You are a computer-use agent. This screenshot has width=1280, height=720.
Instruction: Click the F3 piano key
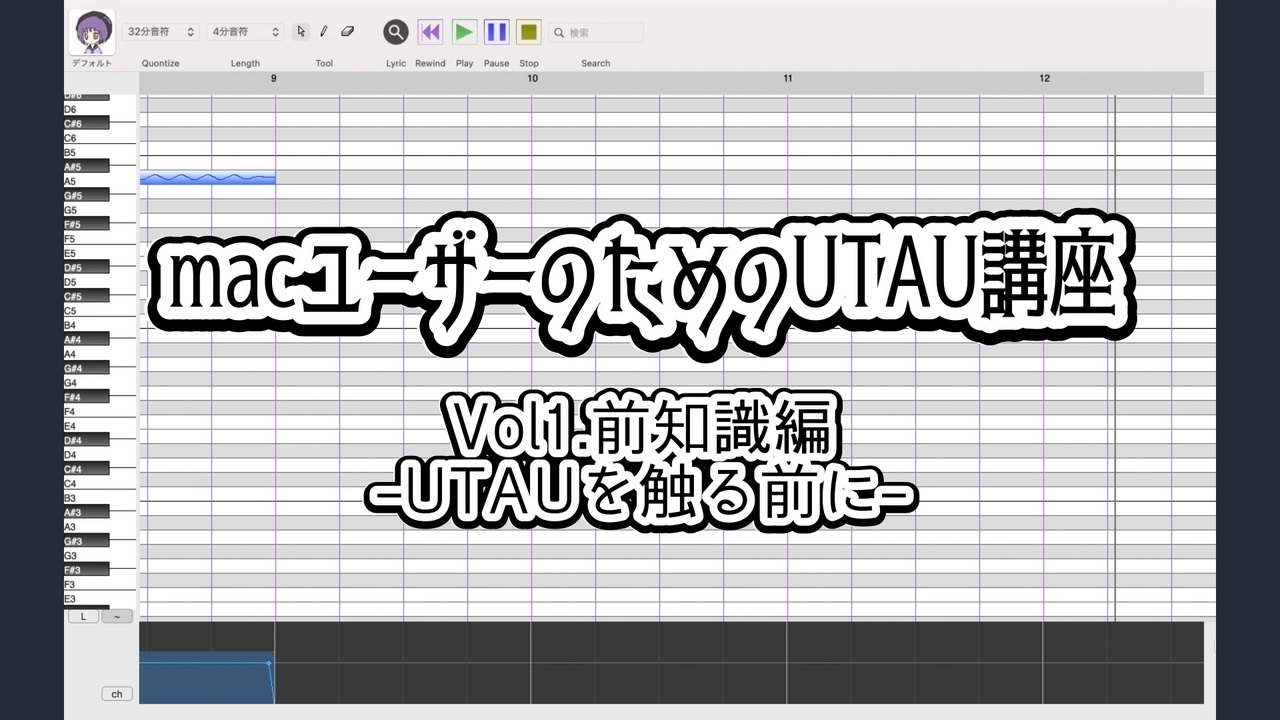[100, 585]
